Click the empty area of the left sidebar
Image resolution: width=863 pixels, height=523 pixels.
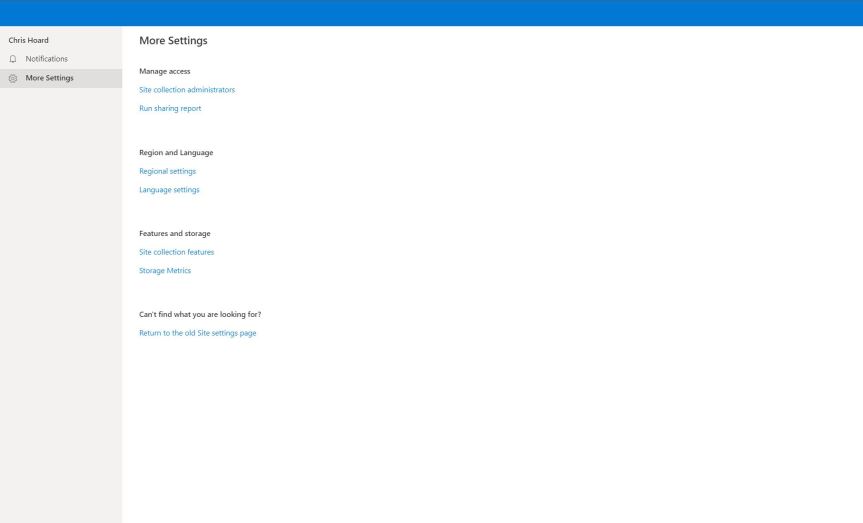(x=60, y=300)
